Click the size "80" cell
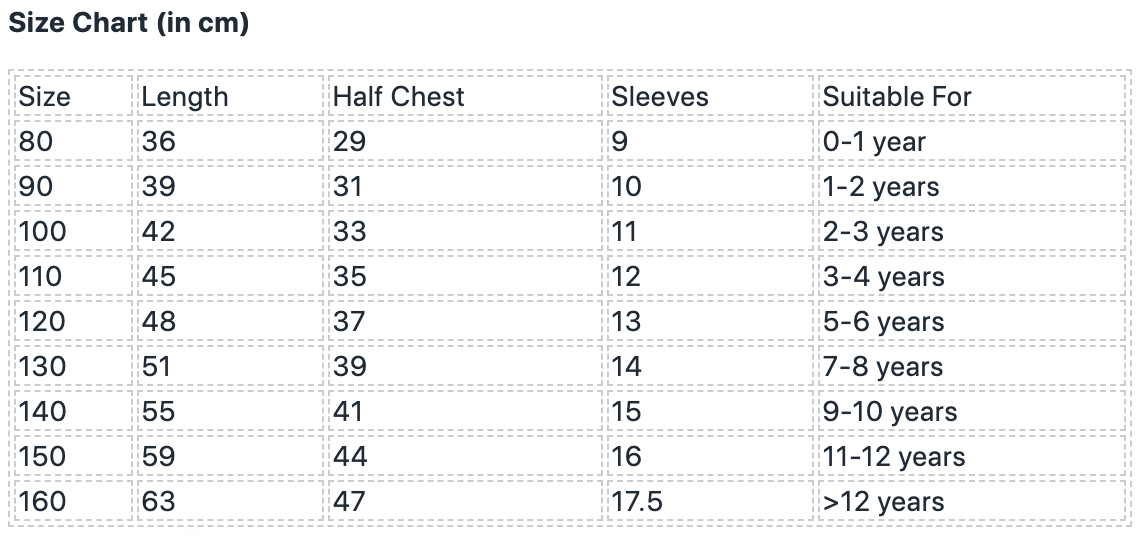The width and height of the screenshot is (1142, 556). pos(36,142)
